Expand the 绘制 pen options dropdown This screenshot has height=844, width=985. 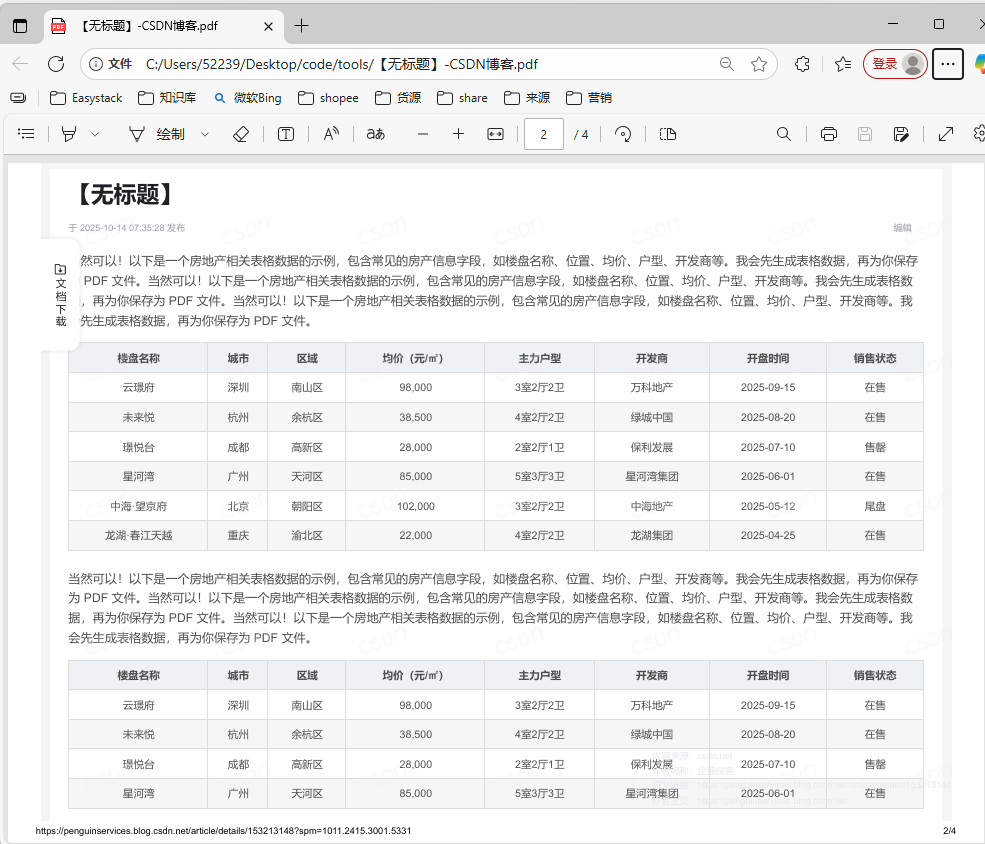coord(205,133)
